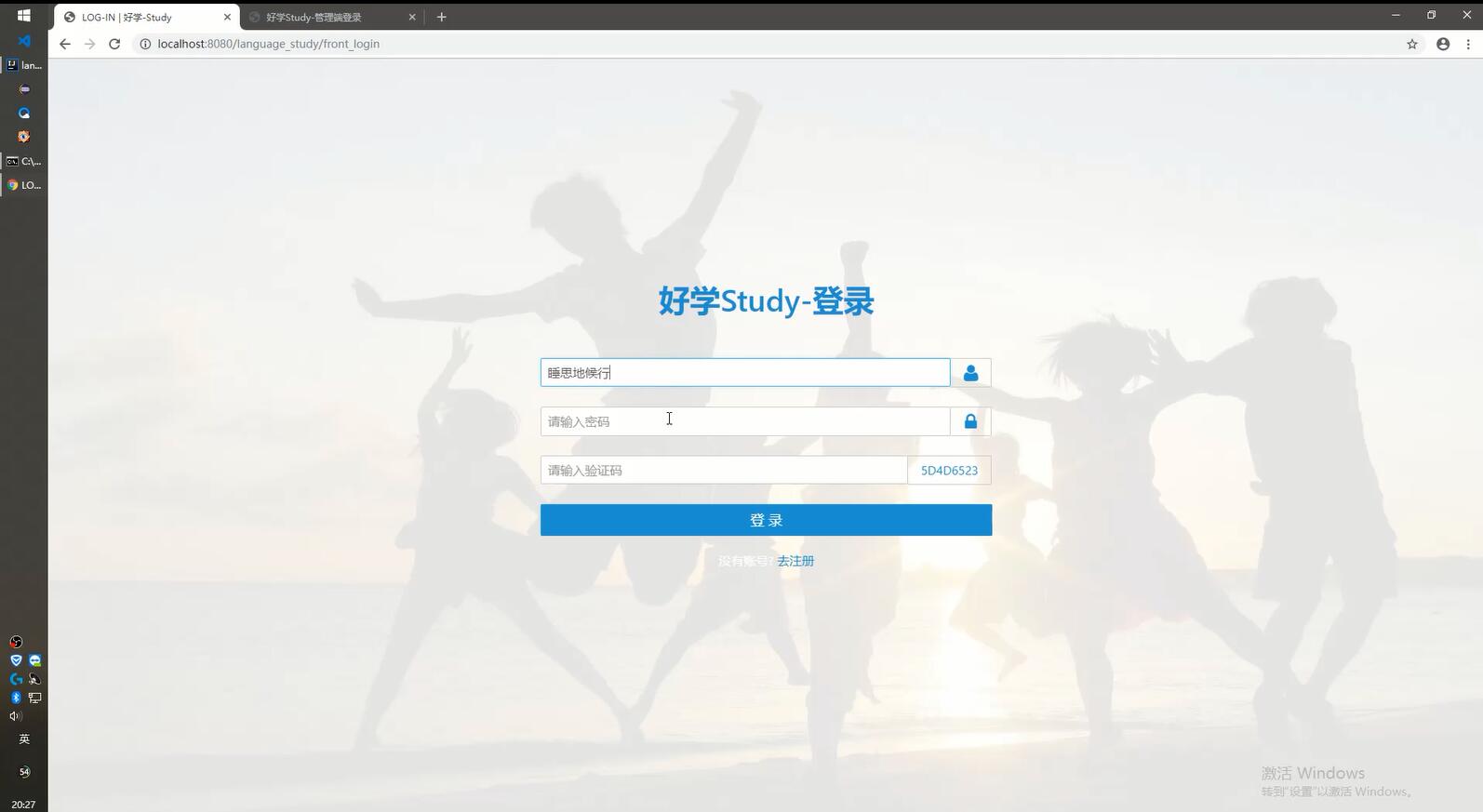Open the volume speaker tray icon
The width and height of the screenshot is (1483, 812).
pyautogui.click(x=16, y=716)
